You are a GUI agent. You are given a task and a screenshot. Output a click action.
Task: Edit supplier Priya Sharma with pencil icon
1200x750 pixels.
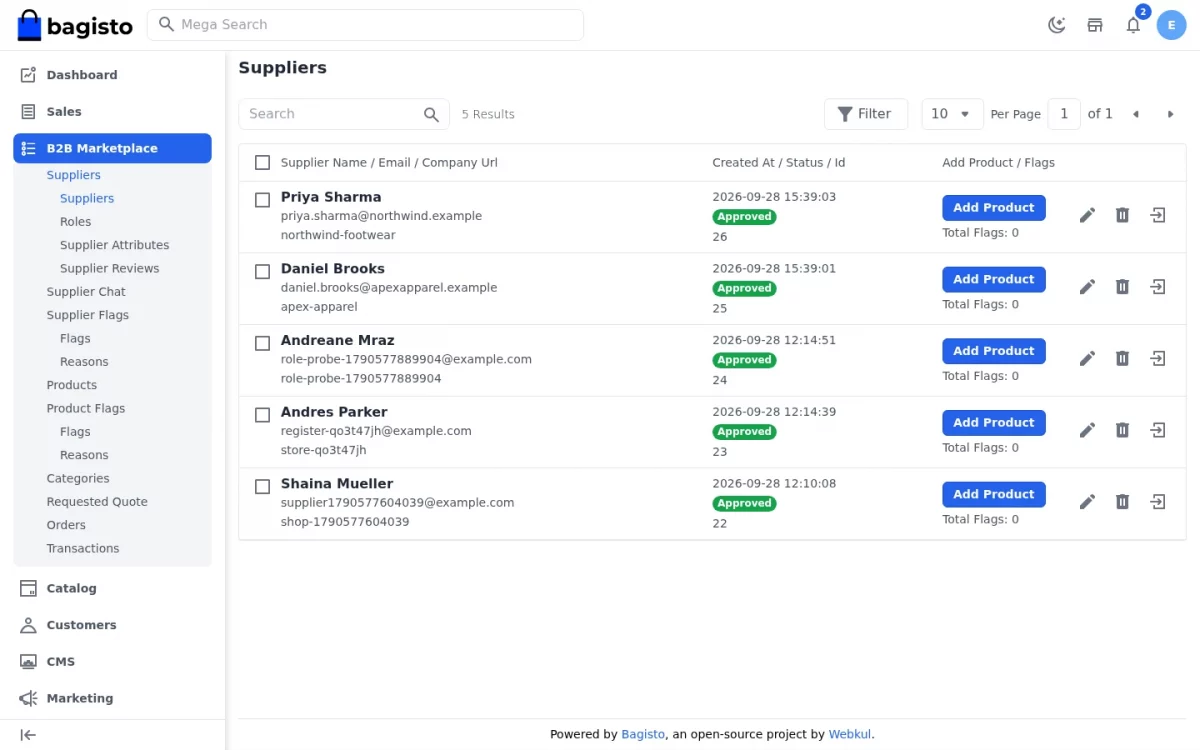click(1088, 215)
